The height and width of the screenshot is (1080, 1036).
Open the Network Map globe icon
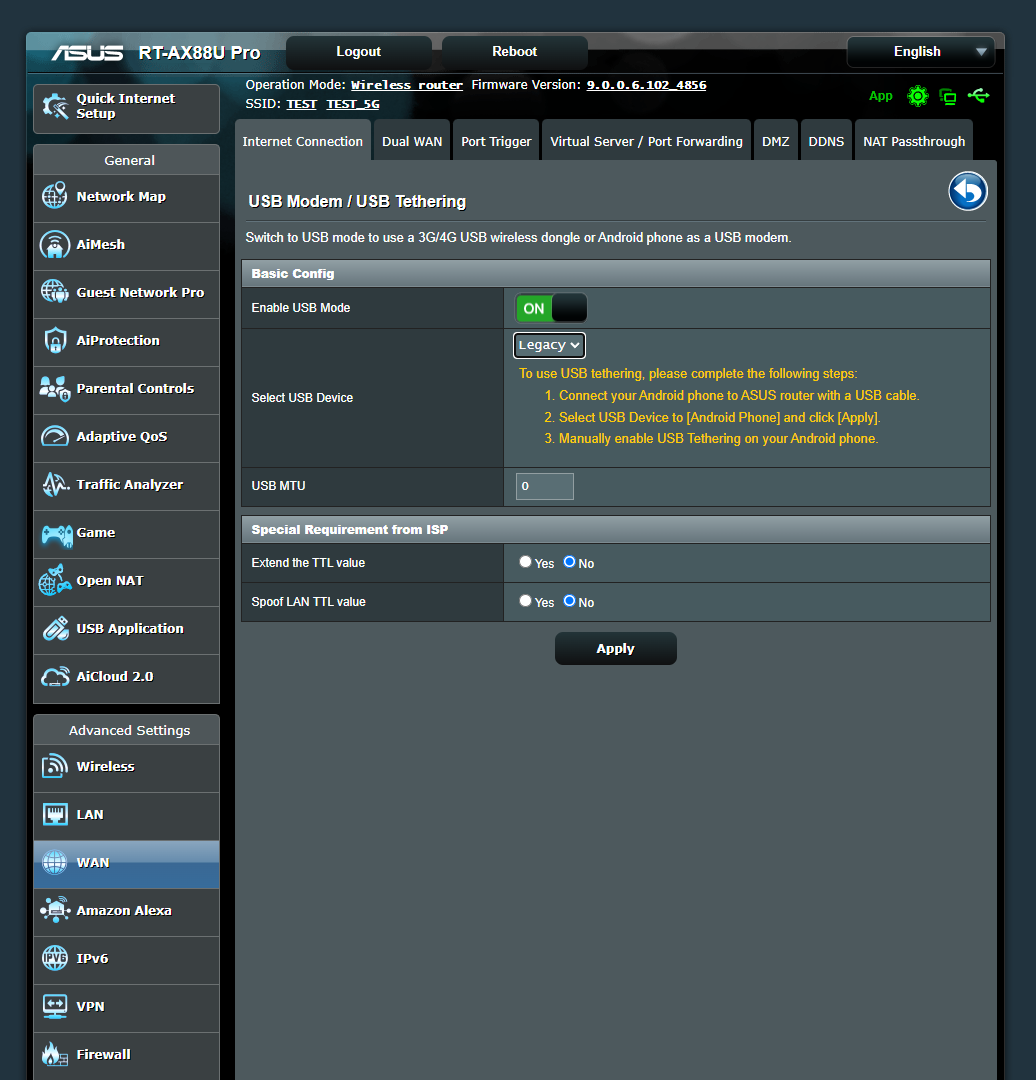click(x=54, y=196)
